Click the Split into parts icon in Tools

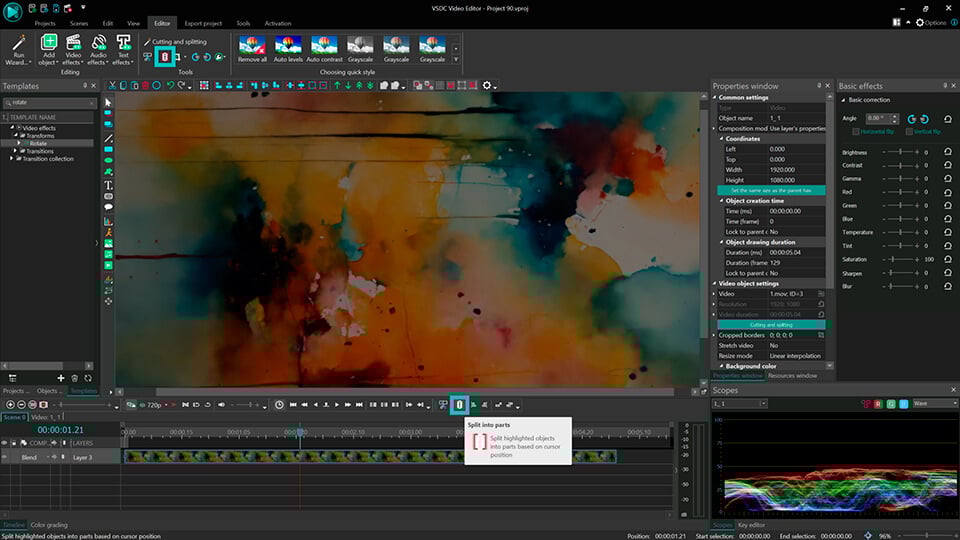165,57
